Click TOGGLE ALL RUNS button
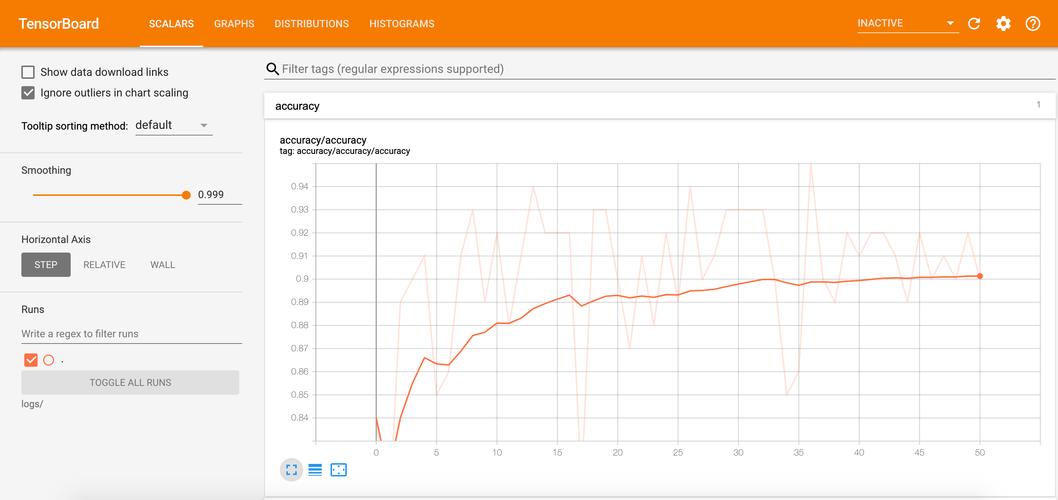 click(130, 383)
